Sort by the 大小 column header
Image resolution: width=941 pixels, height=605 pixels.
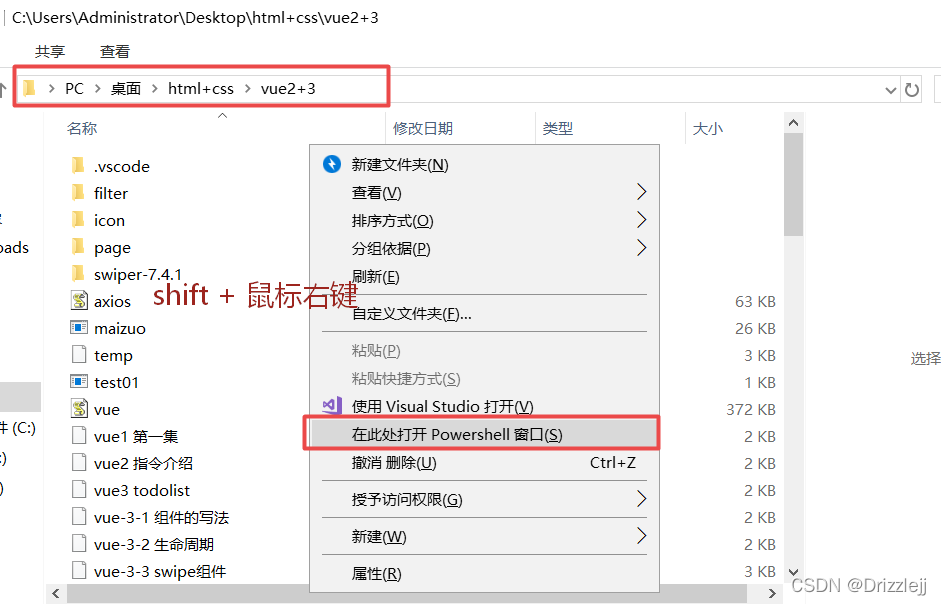coord(708,128)
